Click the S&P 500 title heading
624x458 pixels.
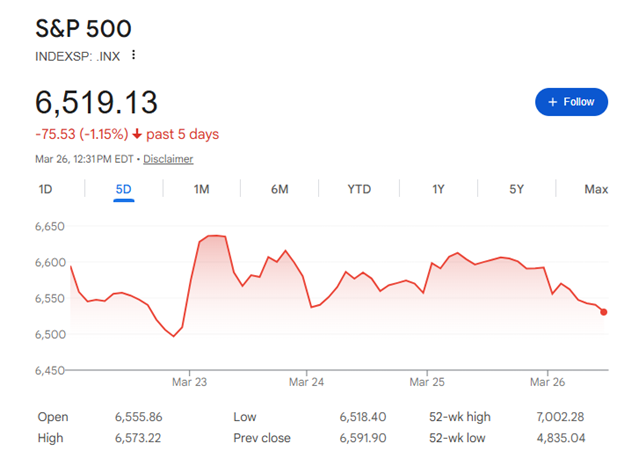tap(84, 28)
